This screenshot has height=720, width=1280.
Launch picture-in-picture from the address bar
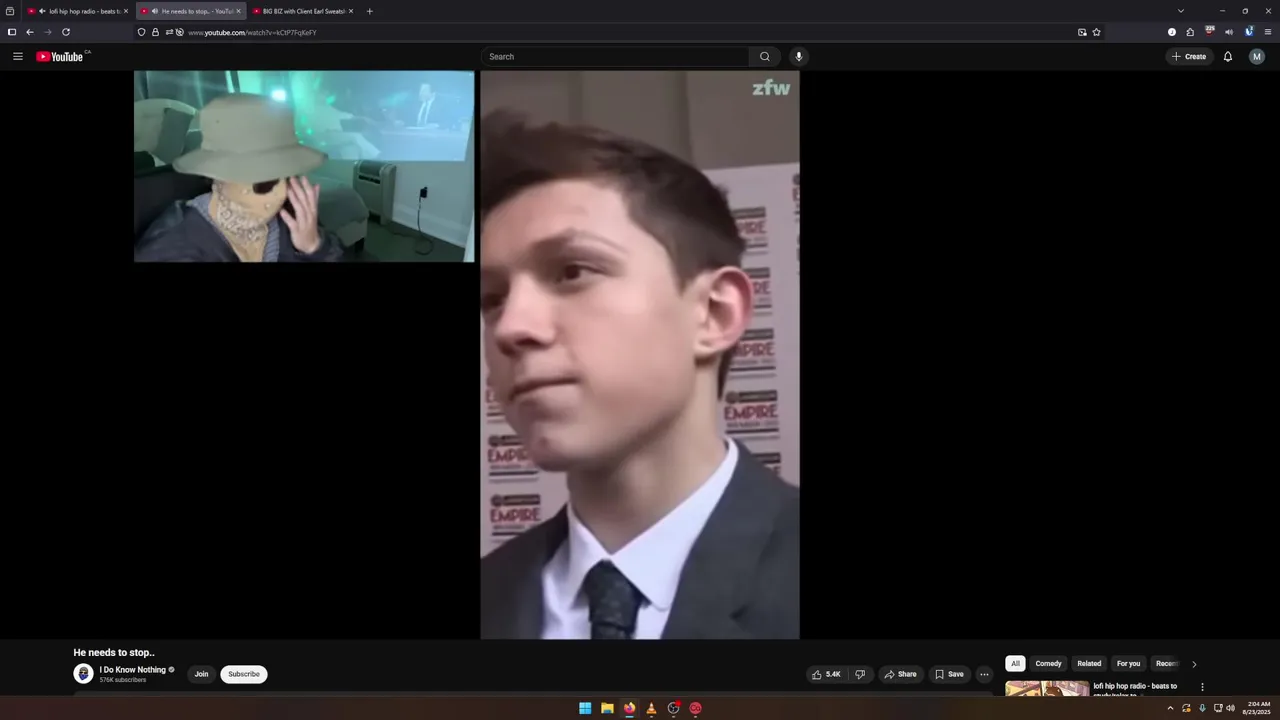1082,32
